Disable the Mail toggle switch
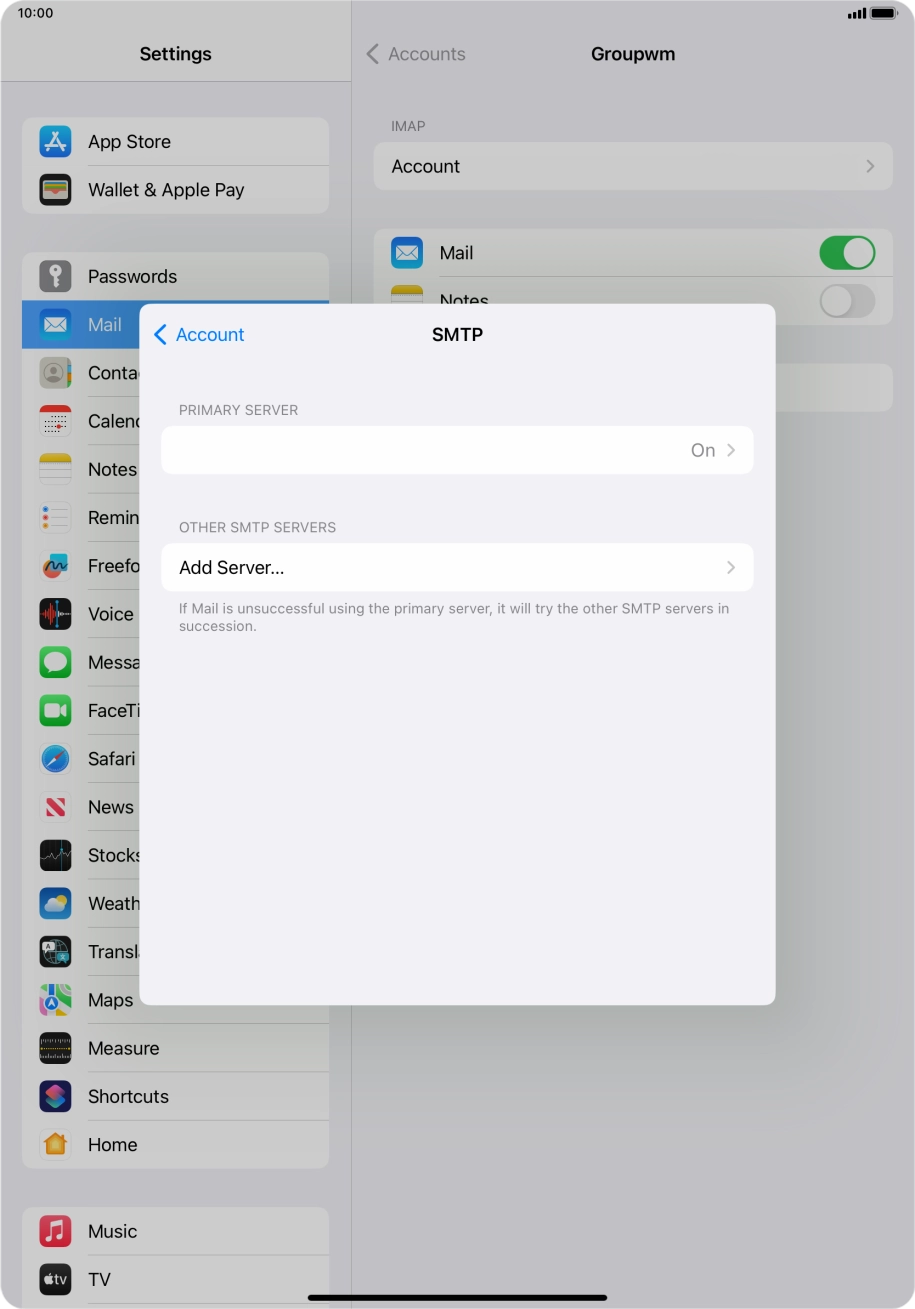Viewport: 915px width, 1309px height. pos(846,253)
